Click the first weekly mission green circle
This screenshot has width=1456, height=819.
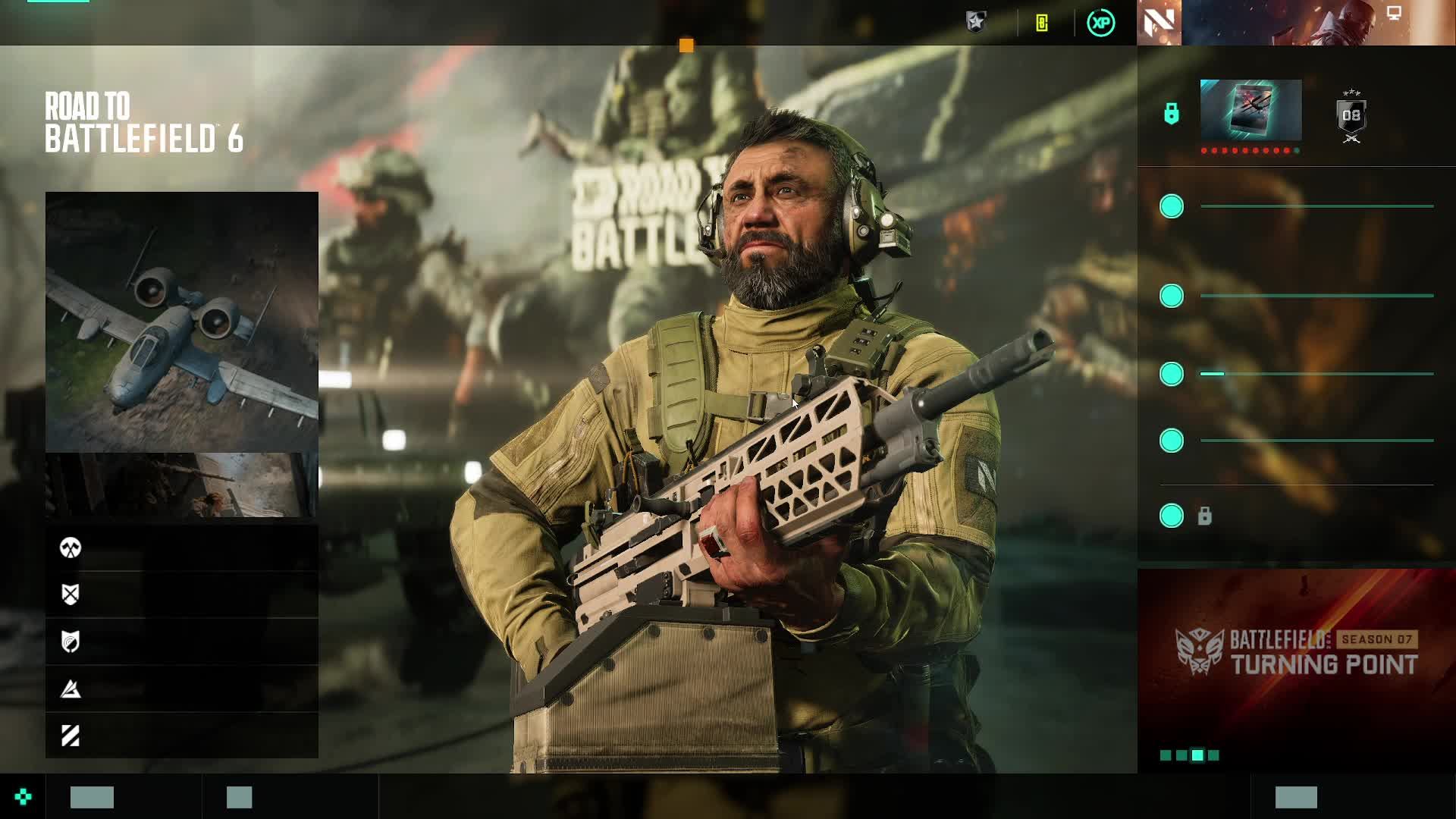[1172, 206]
